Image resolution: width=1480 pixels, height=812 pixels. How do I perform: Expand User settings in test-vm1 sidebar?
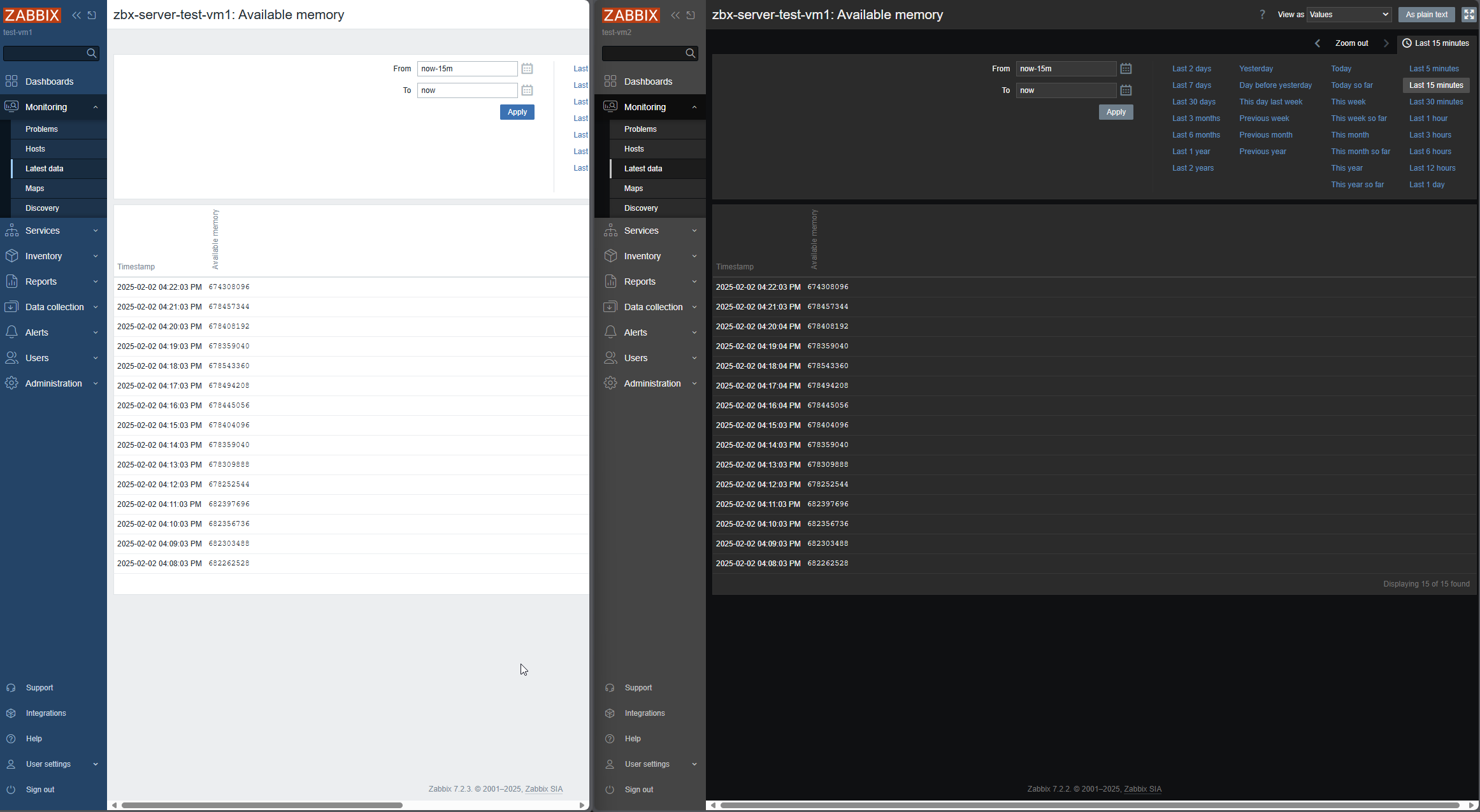point(54,764)
